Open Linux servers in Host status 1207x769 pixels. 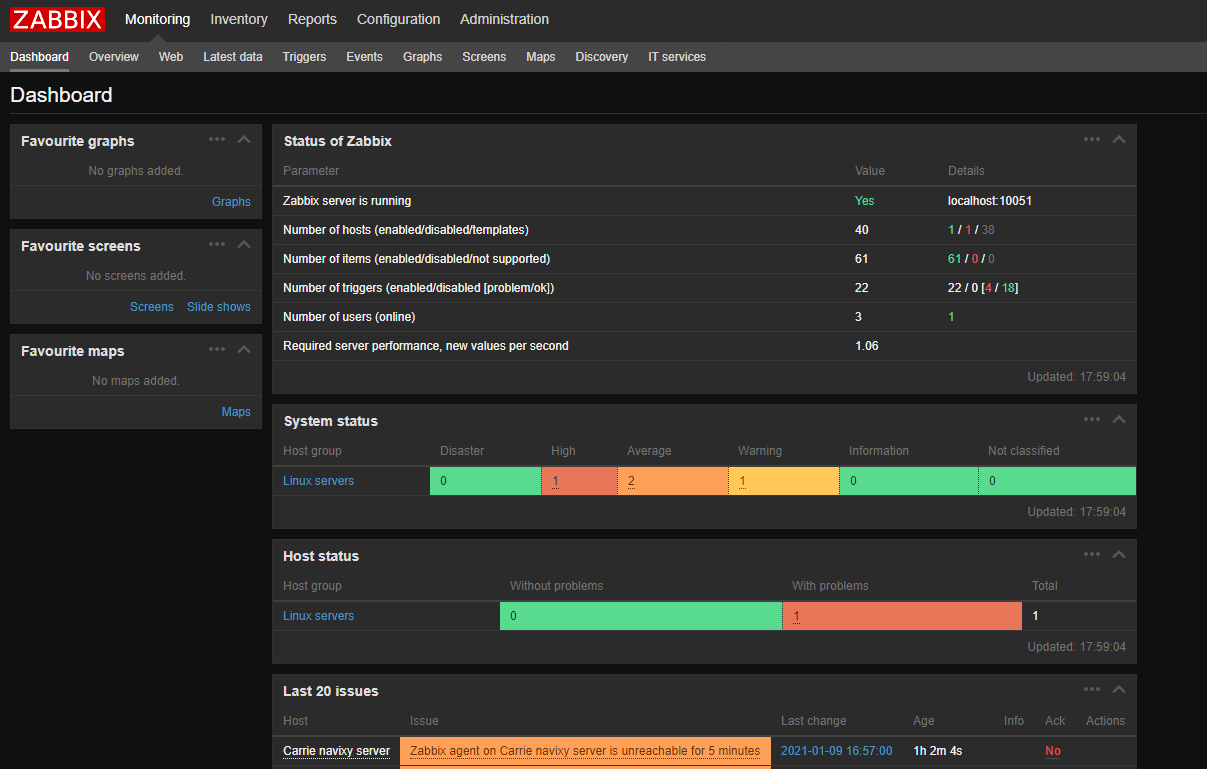coord(318,616)
